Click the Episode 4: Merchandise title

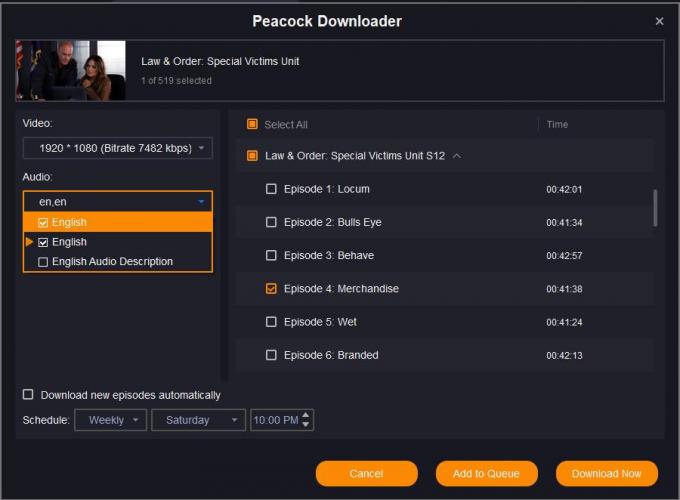[341, 289]
